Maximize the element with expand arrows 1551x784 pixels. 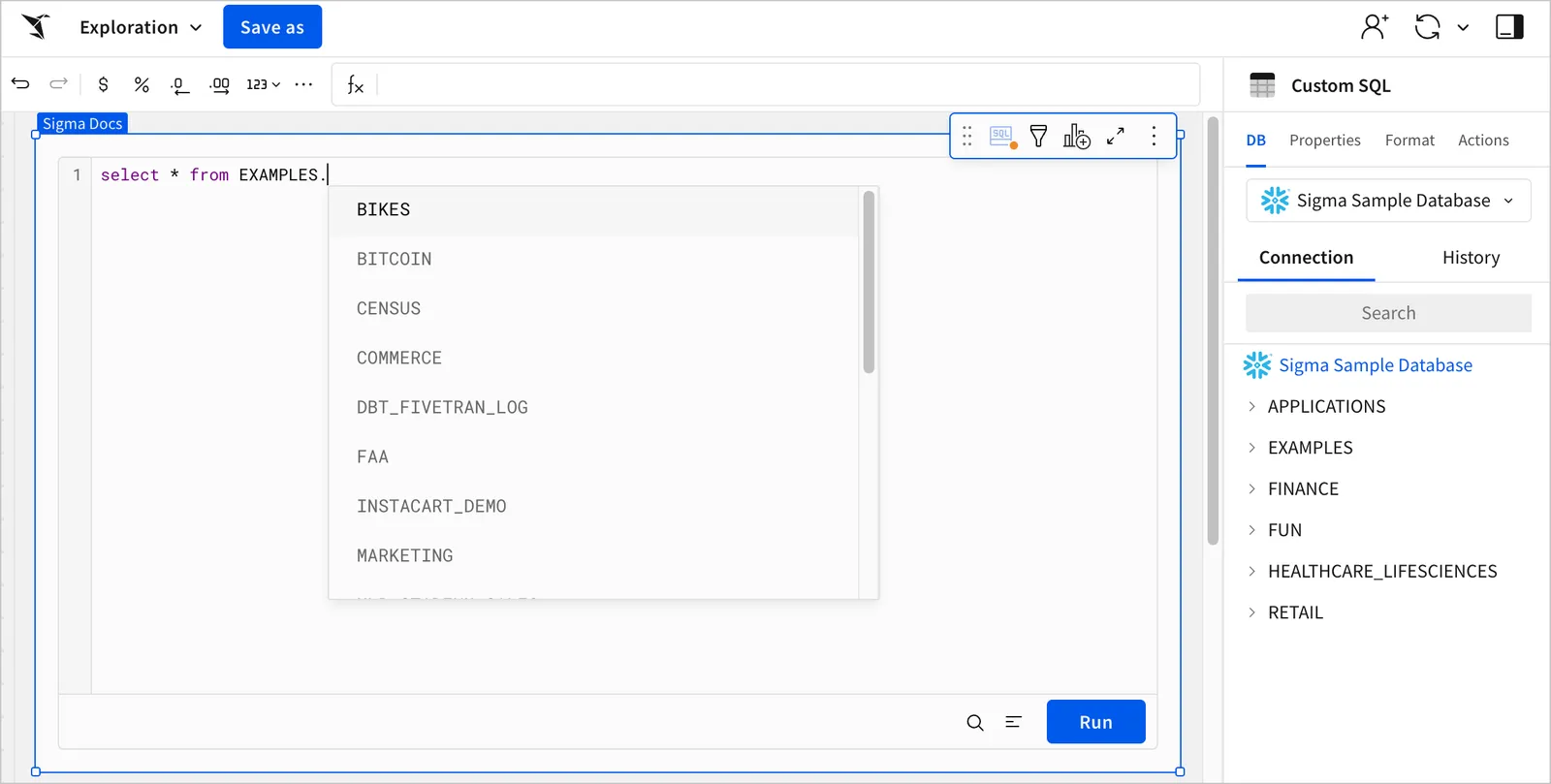(1116, 137)
